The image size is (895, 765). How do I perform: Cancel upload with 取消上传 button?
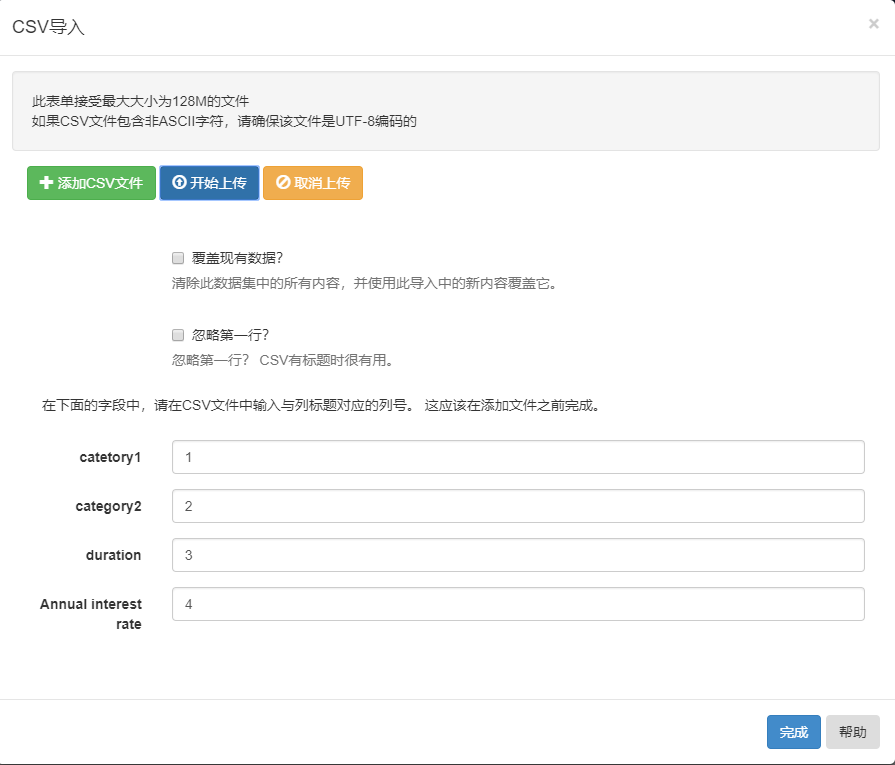[313, 183]
